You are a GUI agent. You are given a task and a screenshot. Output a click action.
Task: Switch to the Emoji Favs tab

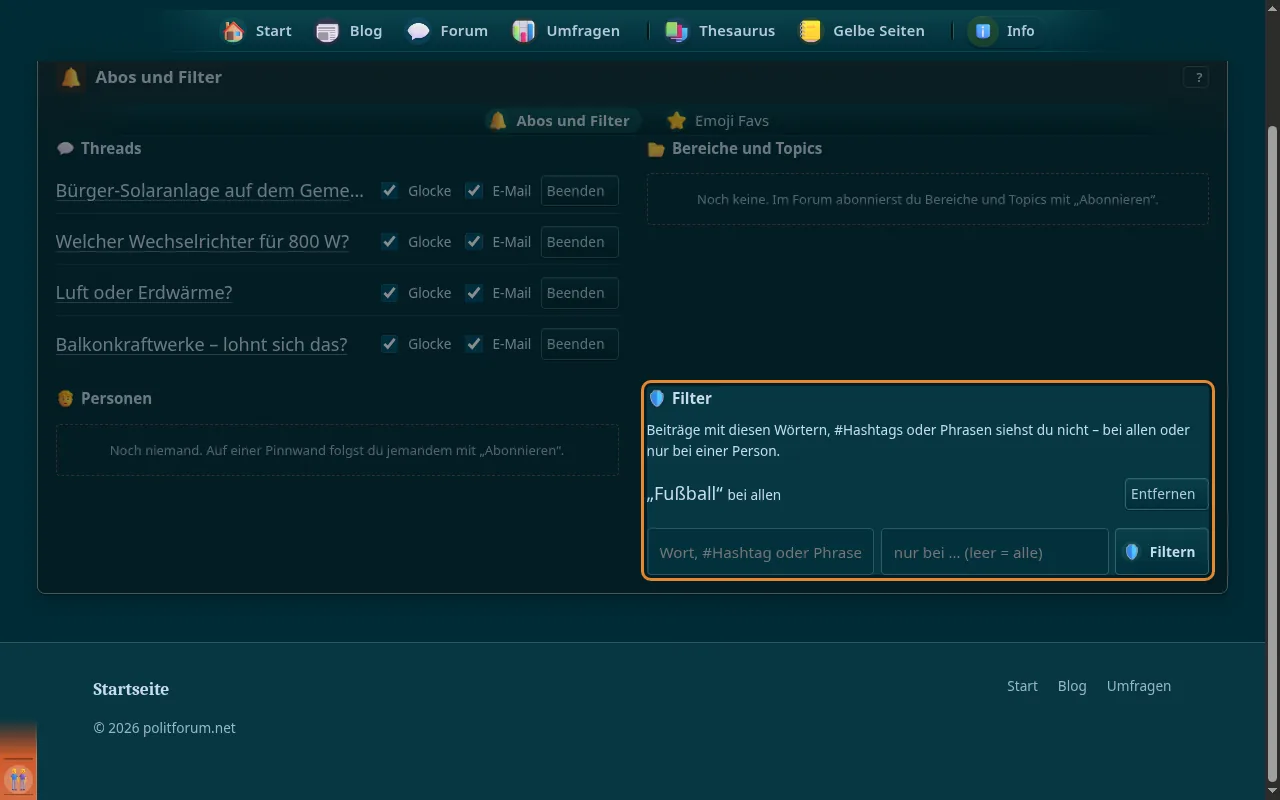718,121
